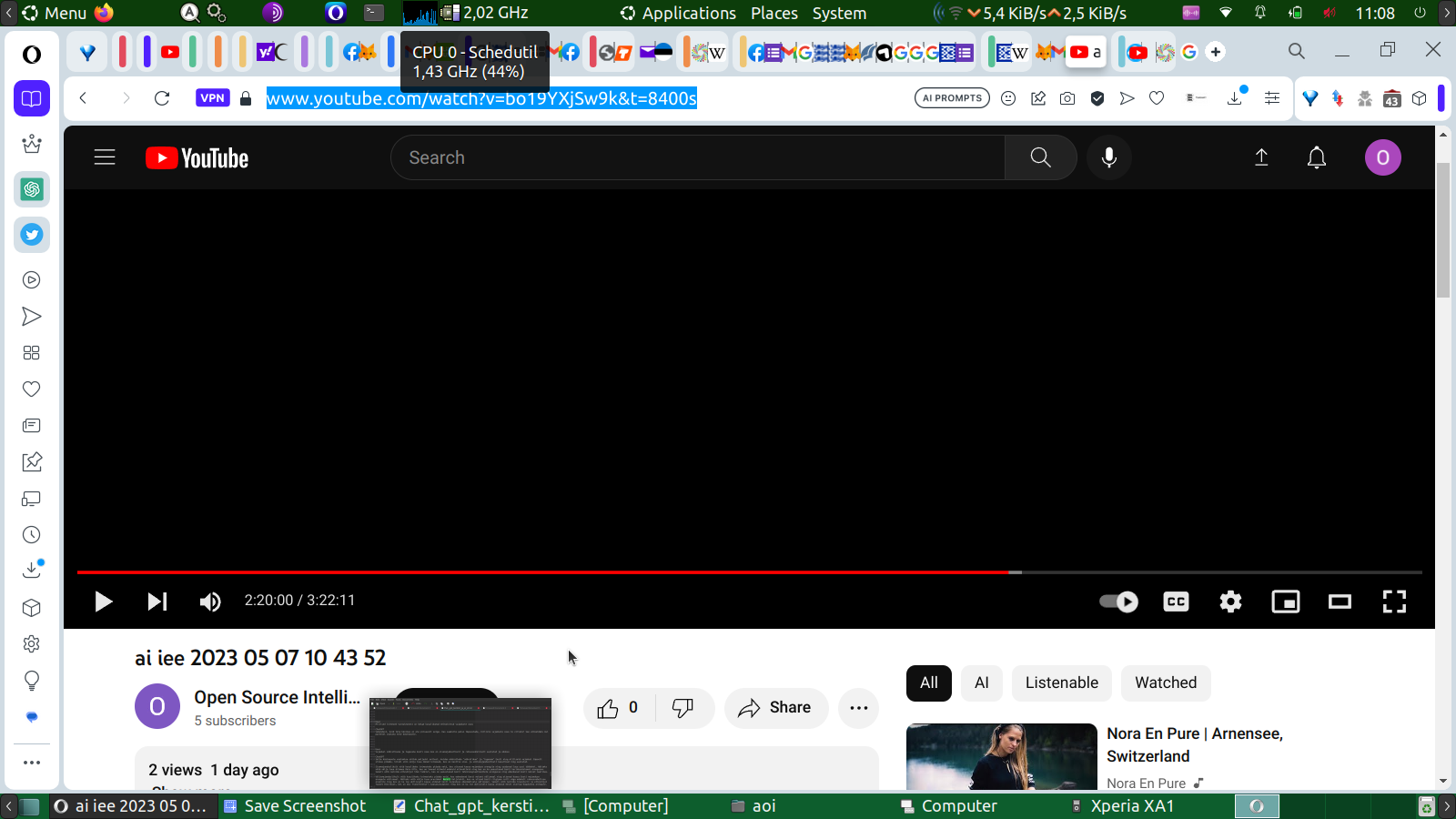Open the YouTube guide hamburger menu

[105, 157]
